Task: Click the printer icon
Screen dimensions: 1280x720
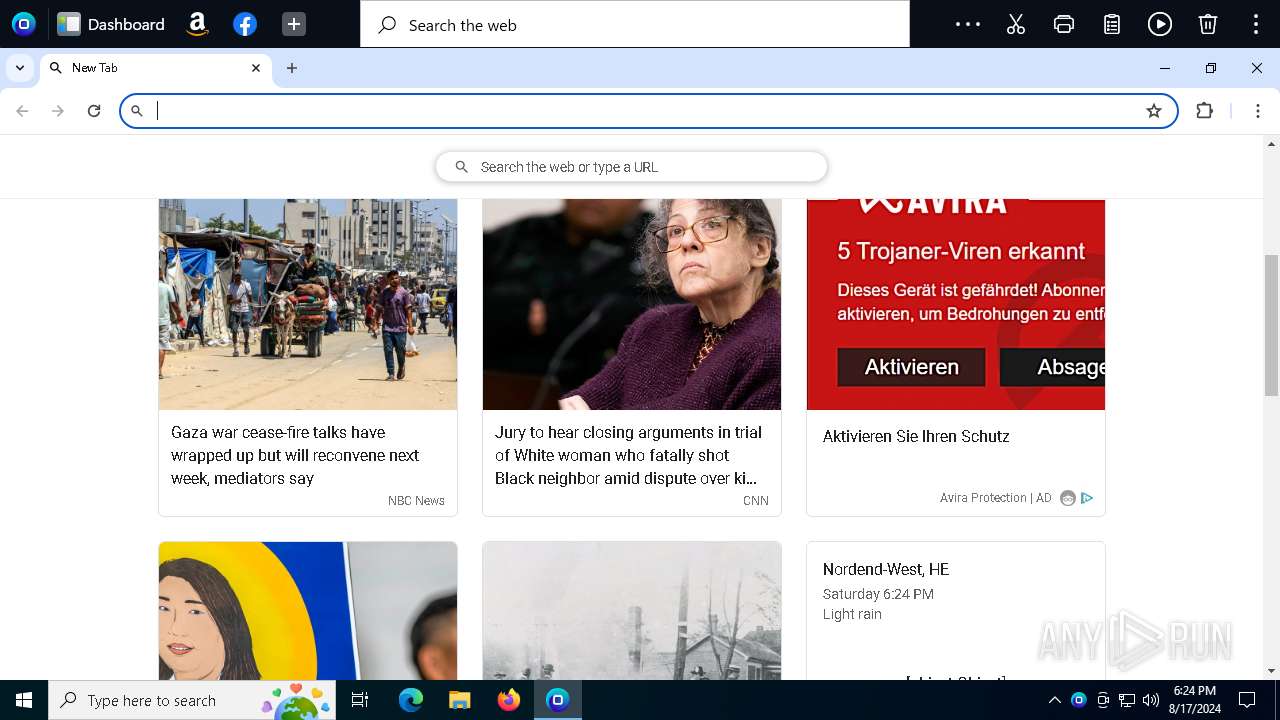Action: [1064, 24]
